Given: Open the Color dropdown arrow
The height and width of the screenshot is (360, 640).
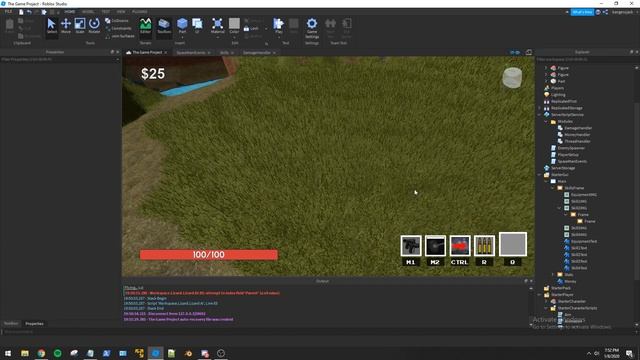Looking at the screenshot, I should (234, 37).
